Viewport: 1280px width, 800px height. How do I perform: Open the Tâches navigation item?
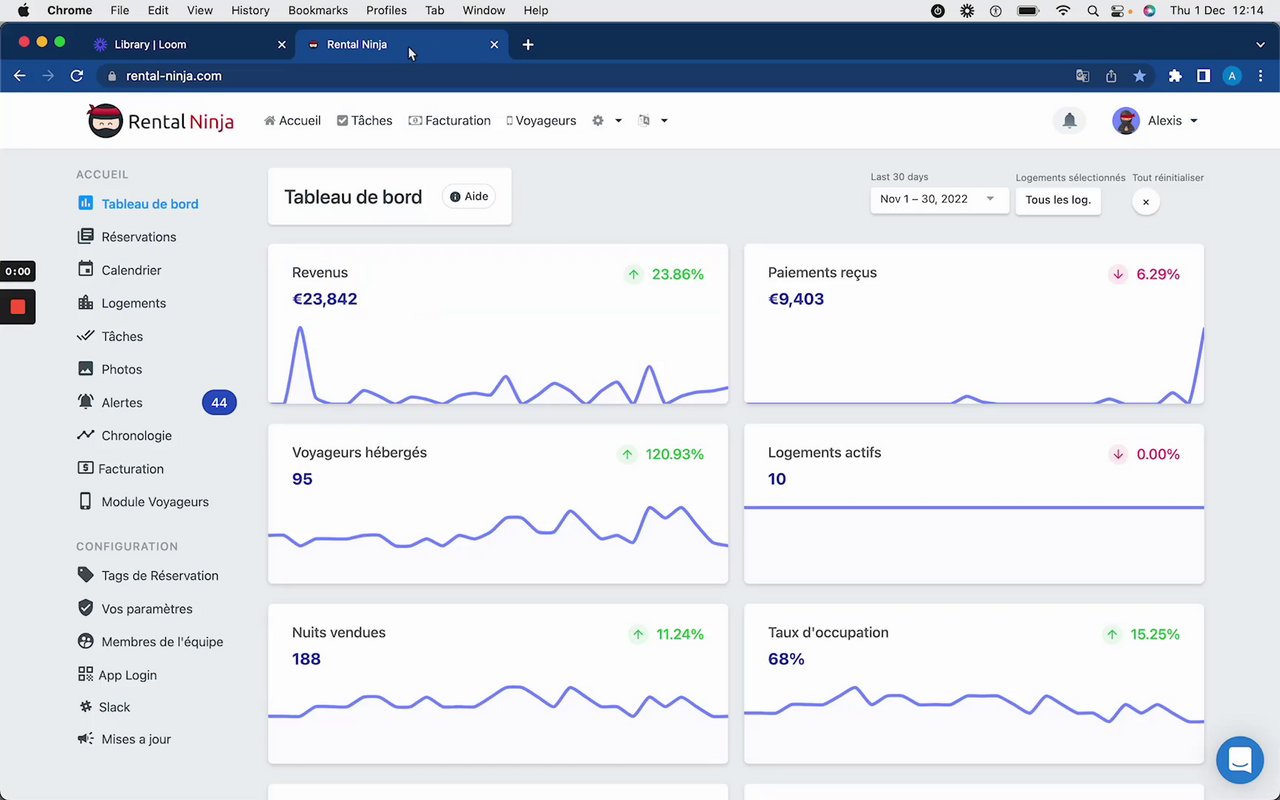point(364,121)
